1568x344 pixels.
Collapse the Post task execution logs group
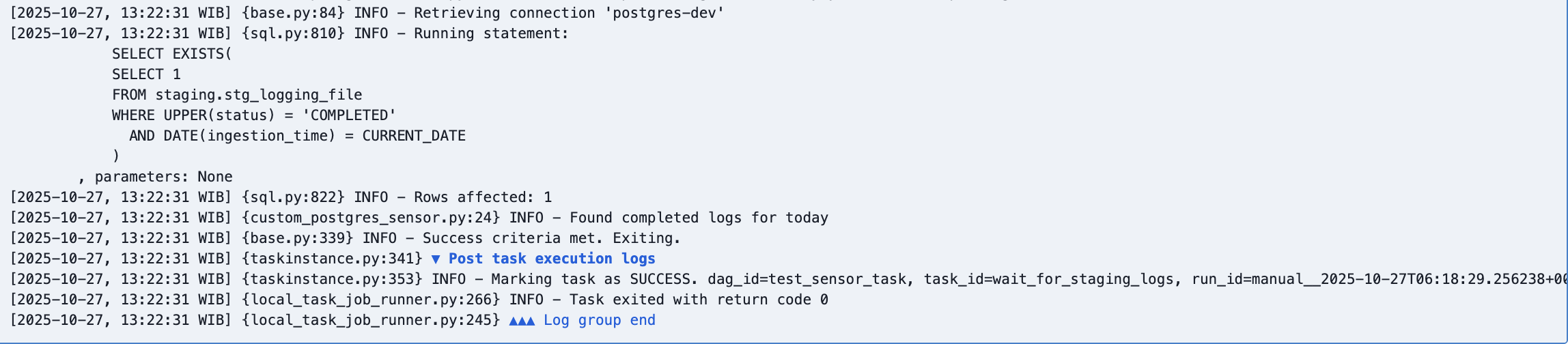click(x=551, y=259)
